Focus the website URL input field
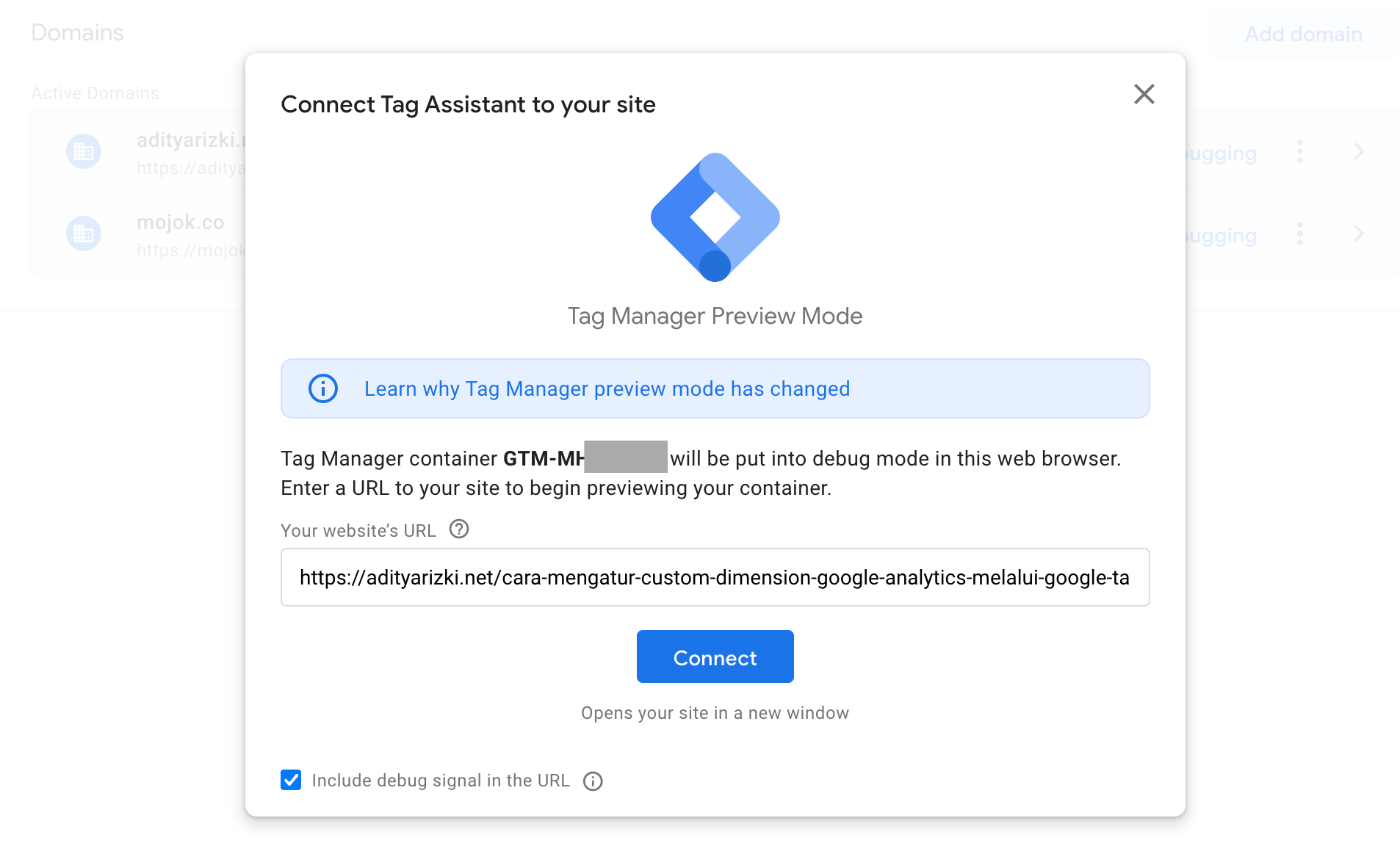The image size is (1400, 865). click(715, 577)
